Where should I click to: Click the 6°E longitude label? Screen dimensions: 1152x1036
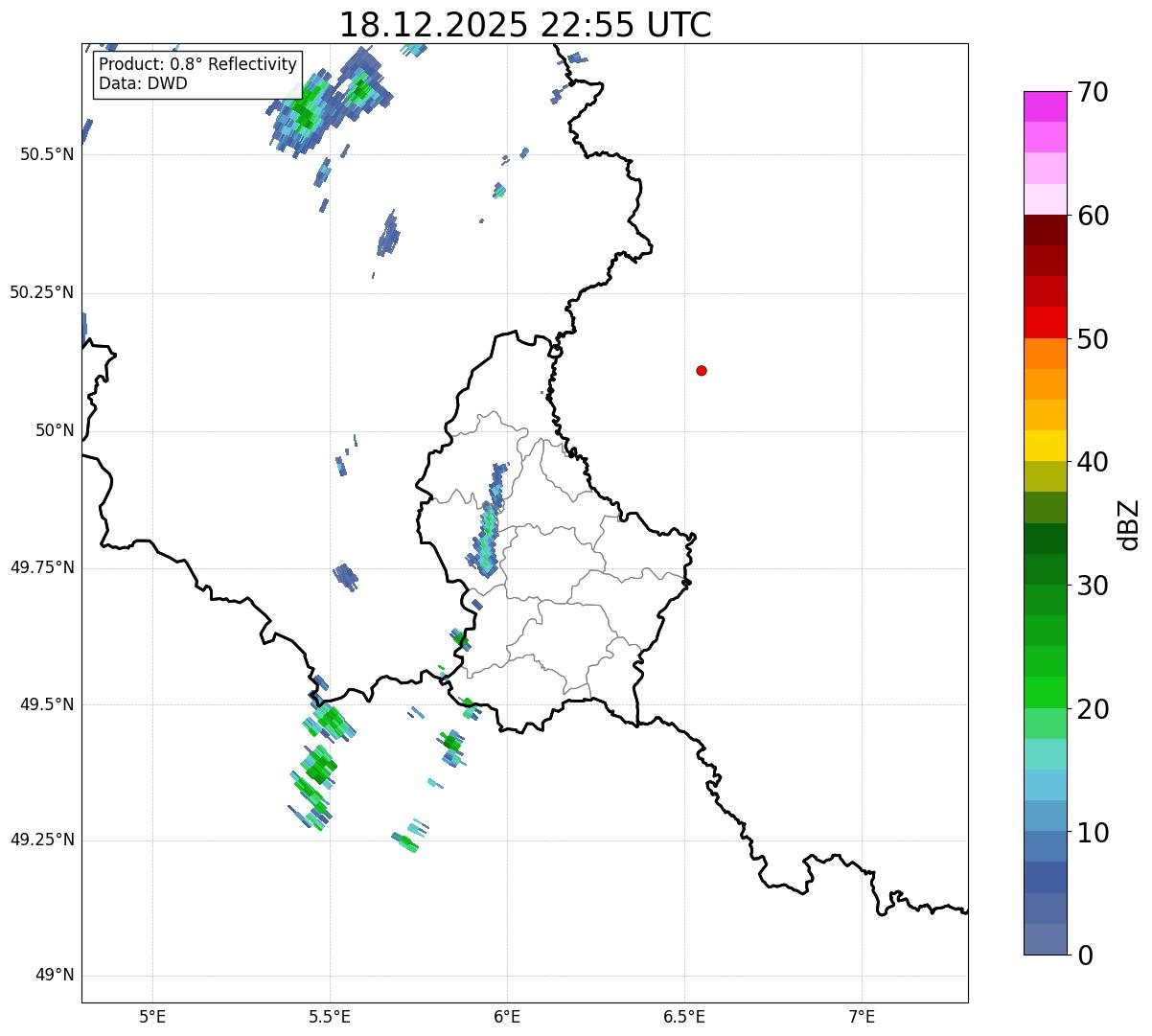click(x=507, y=1017)
